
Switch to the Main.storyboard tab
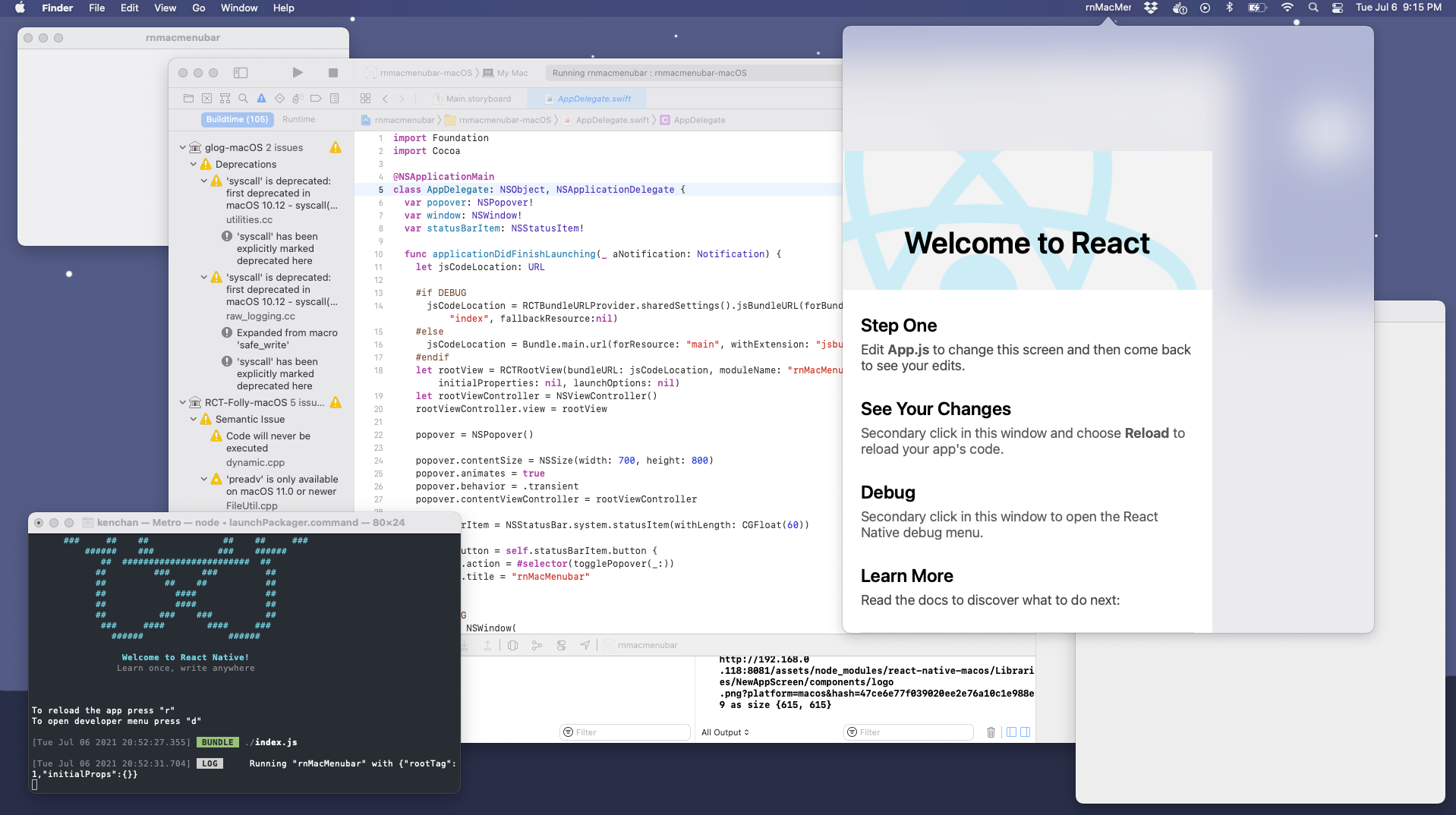[473, 99]
